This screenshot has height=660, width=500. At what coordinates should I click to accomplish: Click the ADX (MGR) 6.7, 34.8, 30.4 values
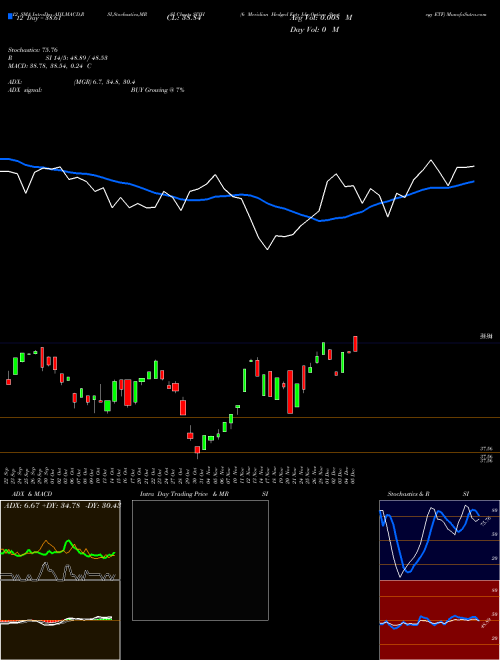click(104, 82)
